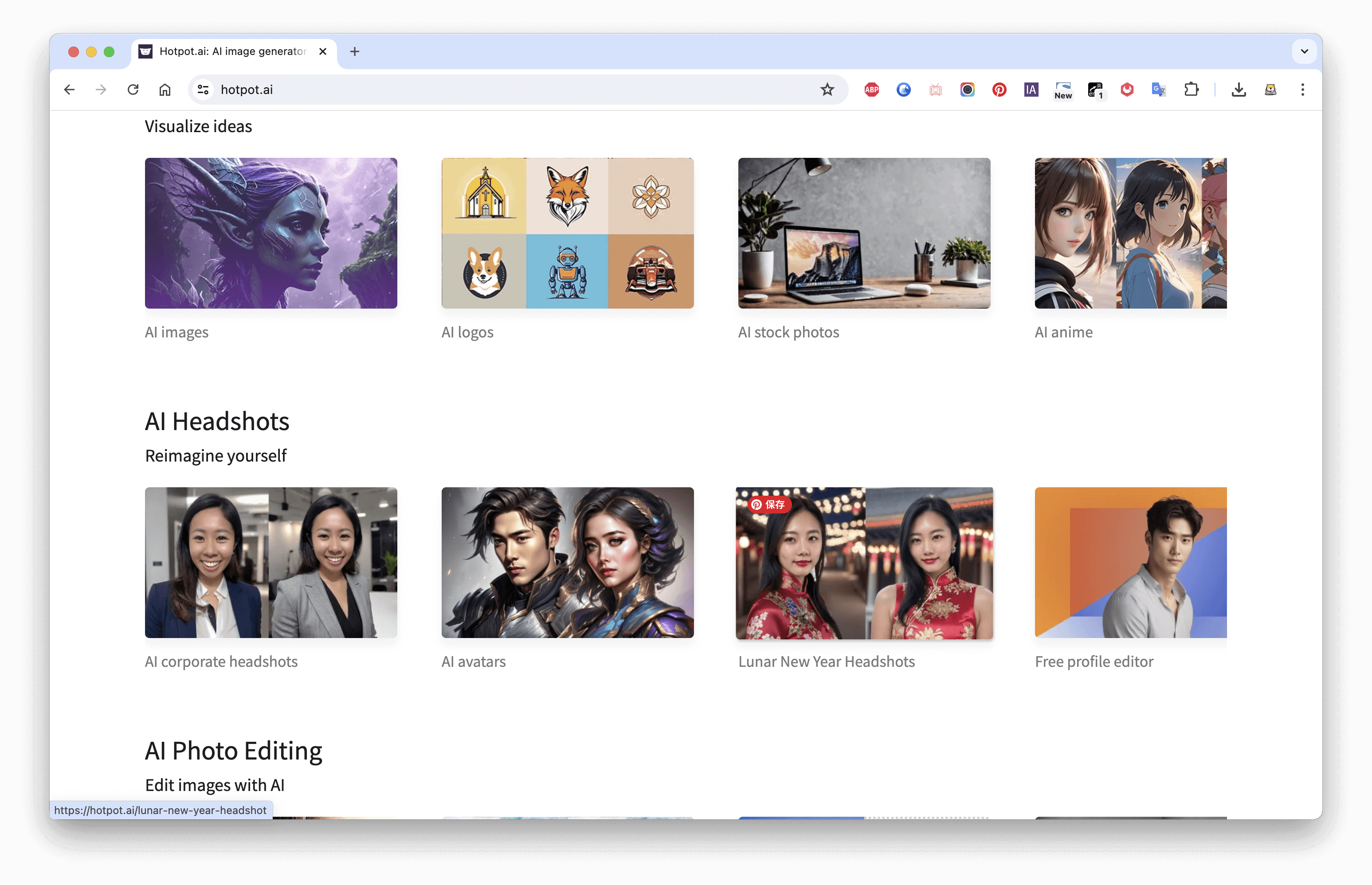Open the Lunar New Year Headshots thumbnail
1372x885 pixels.
(x=864, y=563)
